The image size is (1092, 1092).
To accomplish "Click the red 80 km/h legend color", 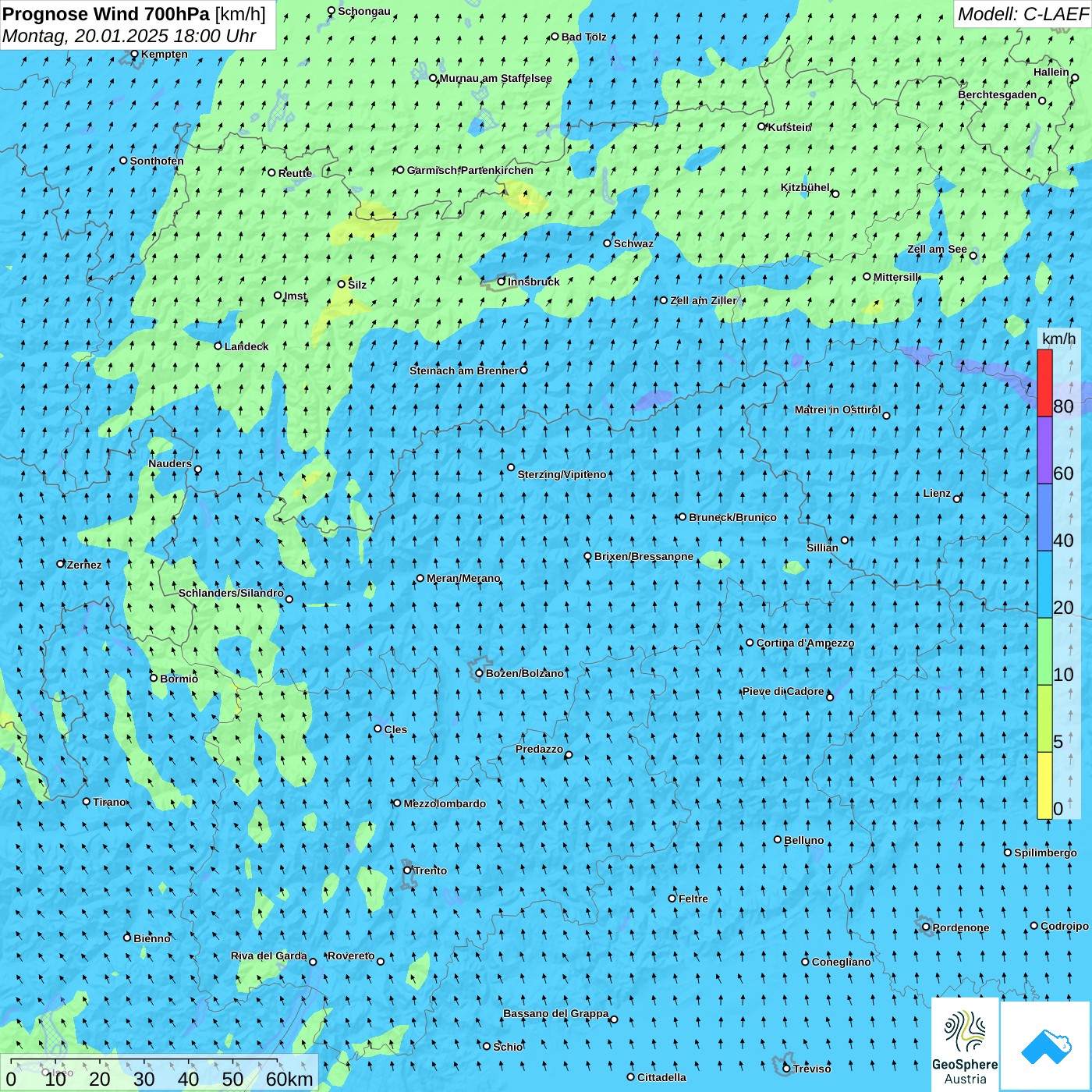I will coord(1044,383).
